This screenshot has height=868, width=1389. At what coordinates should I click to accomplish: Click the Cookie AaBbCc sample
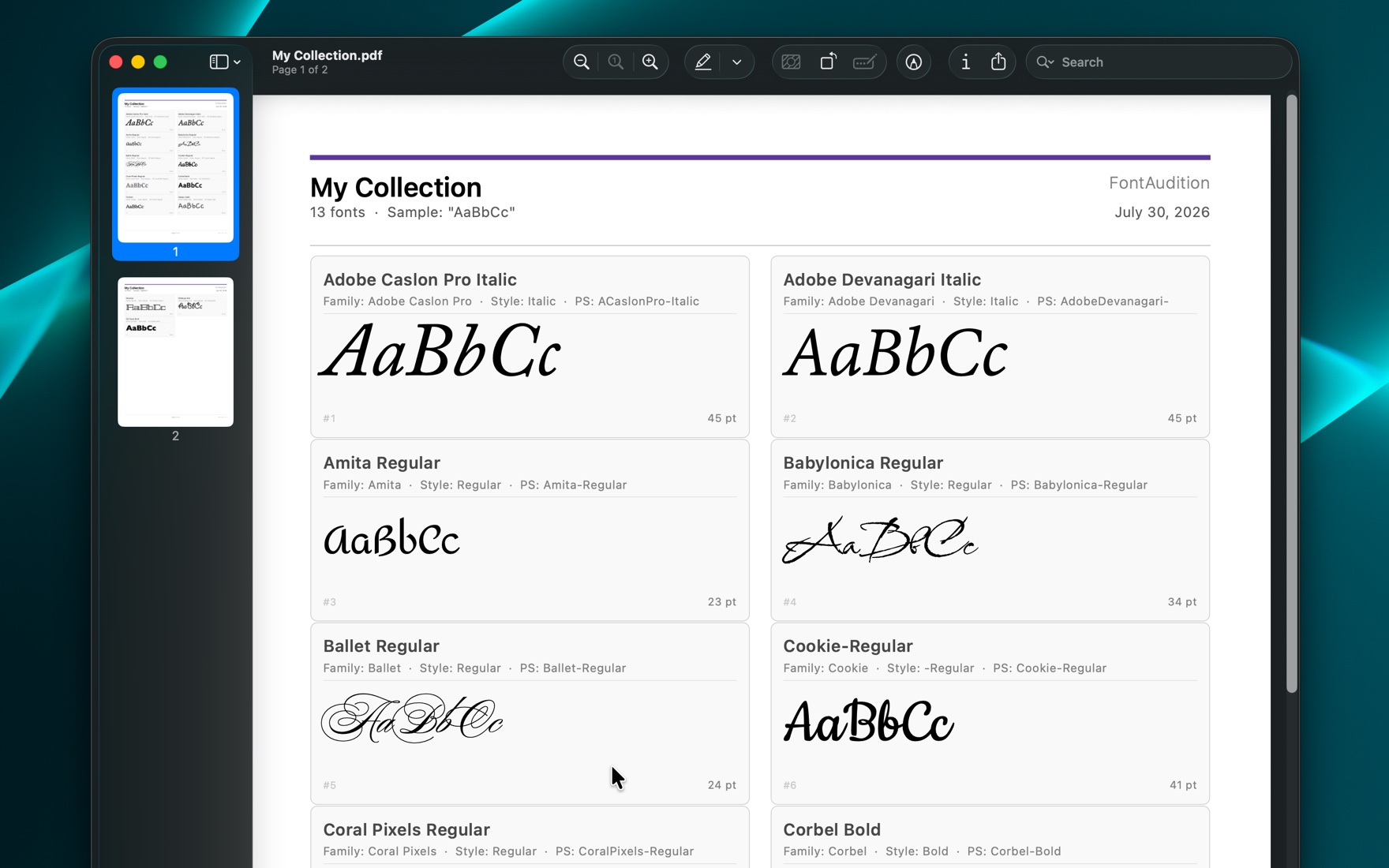[x=868, y=721]
